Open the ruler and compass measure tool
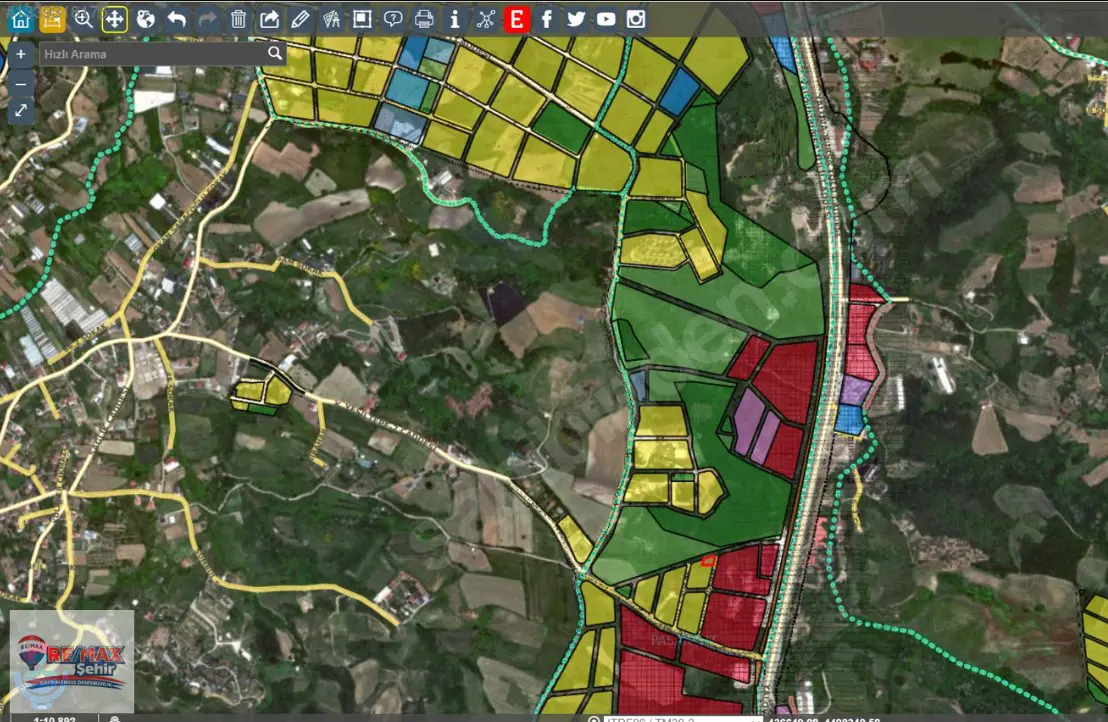This screenshot has height=722, width=1108. (x=331, y=19)
